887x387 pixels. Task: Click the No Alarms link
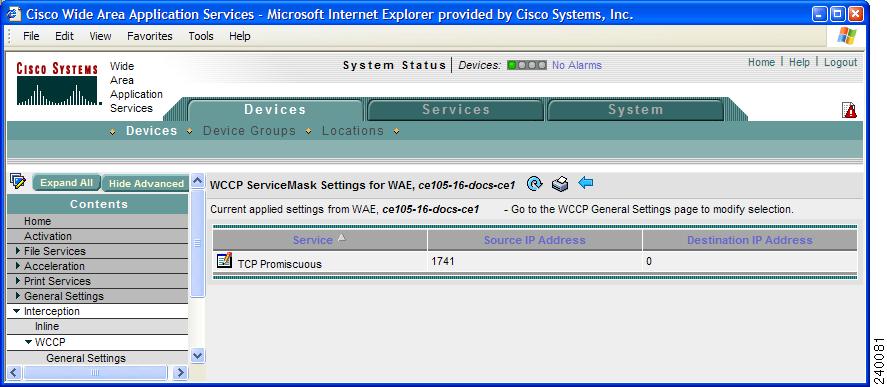pyautogui.click(x=577, y=65)
